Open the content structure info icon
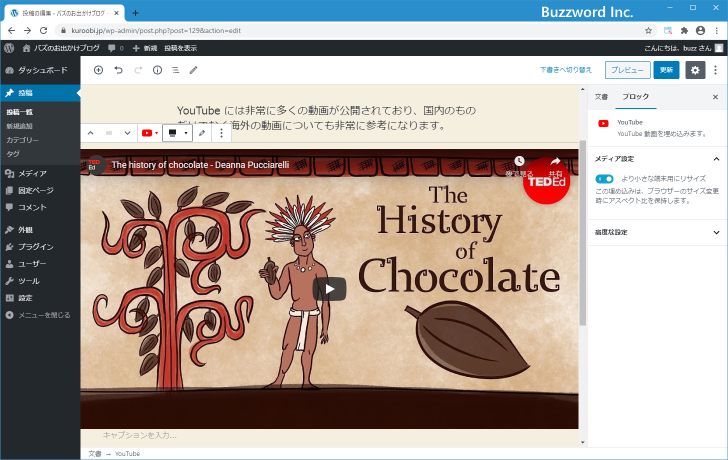This screenshot has width=728, height=460. click(157, 70)
